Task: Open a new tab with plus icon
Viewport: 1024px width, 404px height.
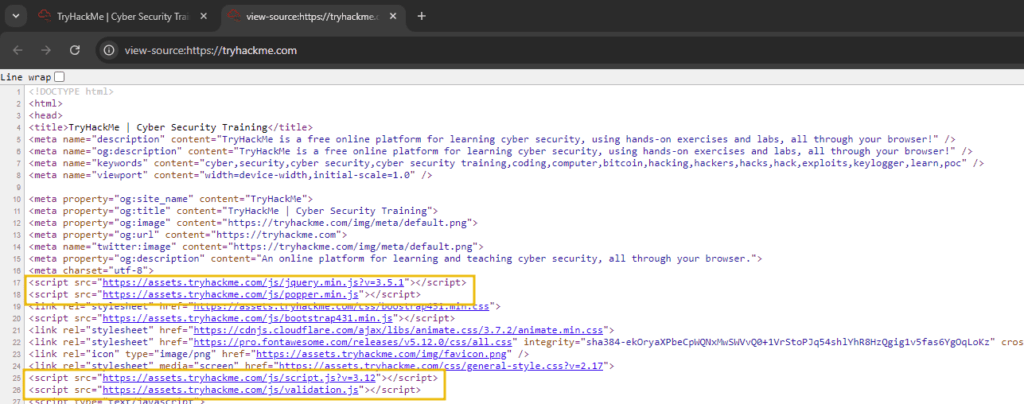Action: pyautogui.click(x=421, y=16)
